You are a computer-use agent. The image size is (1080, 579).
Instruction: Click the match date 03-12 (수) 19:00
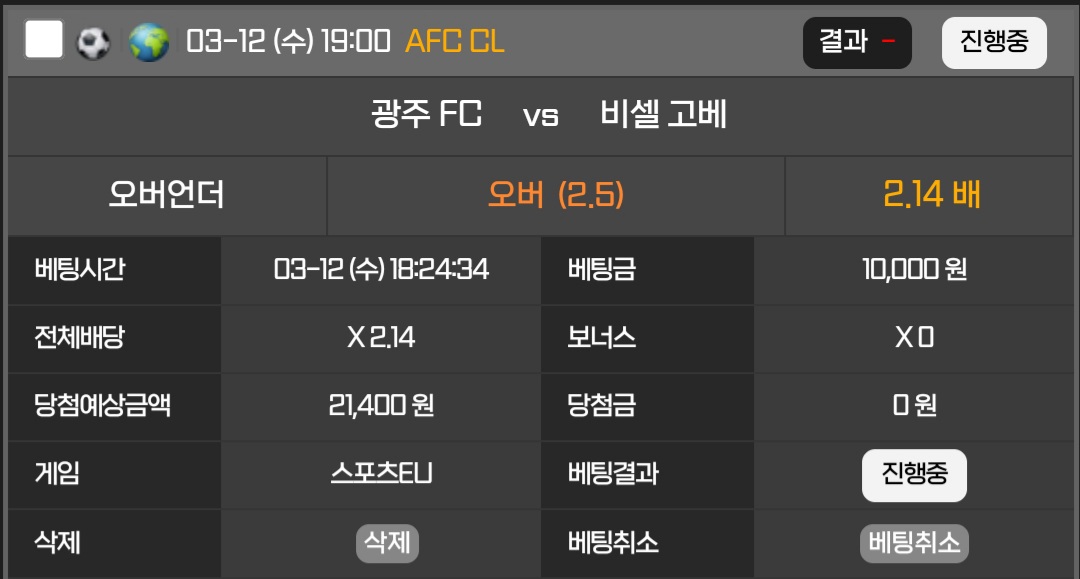pos(288,42)
